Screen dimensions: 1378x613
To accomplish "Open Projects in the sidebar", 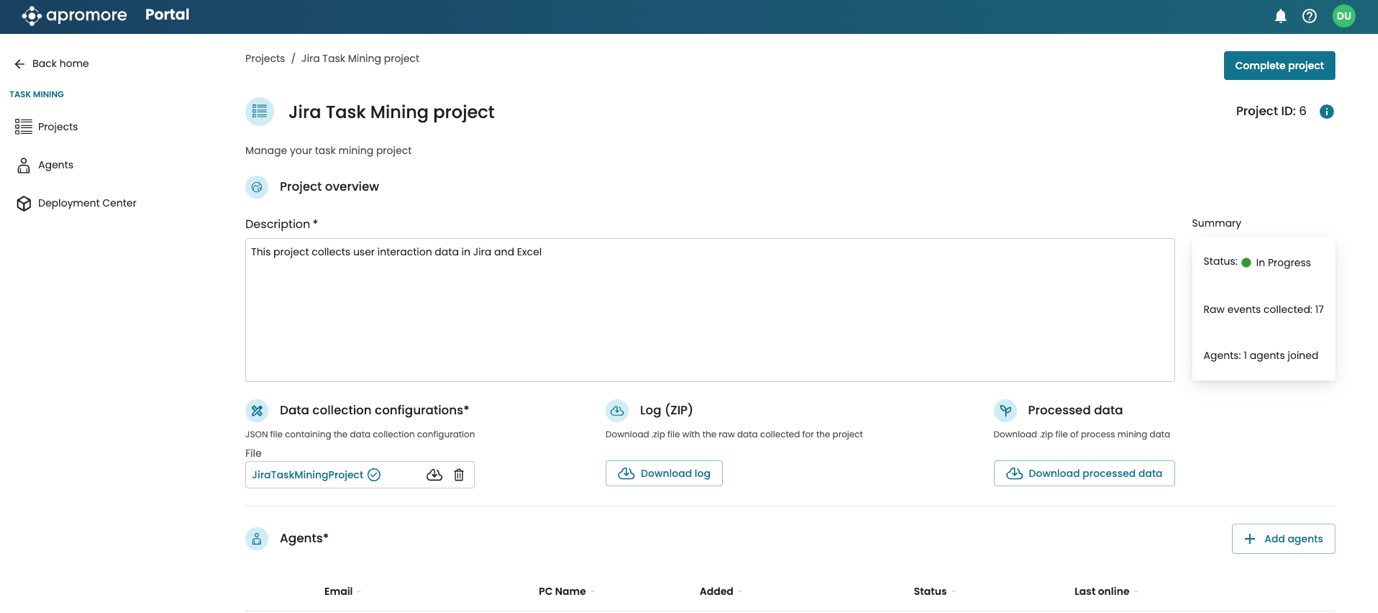I will (x=58, y=127).
